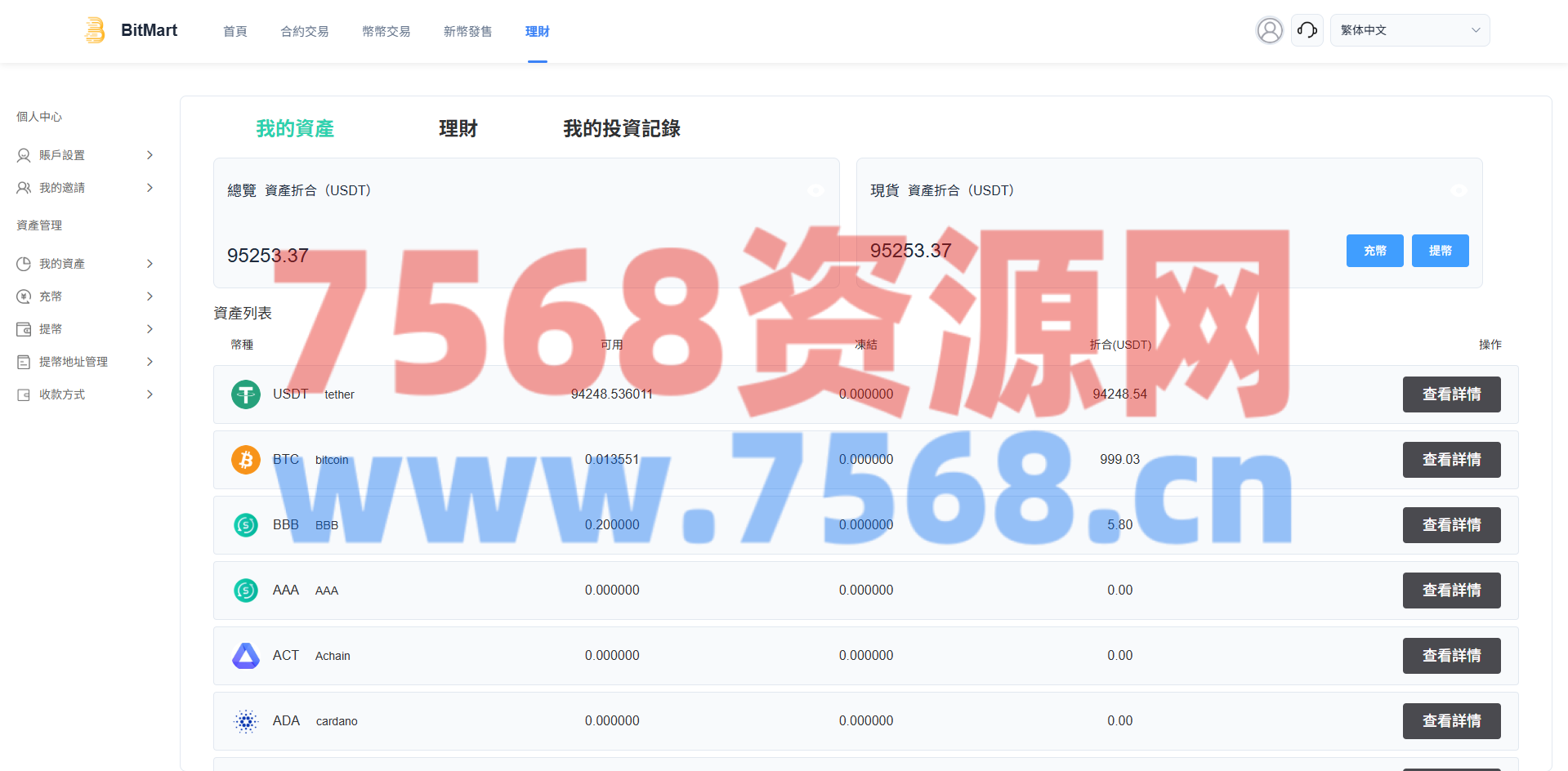The width and height of the screenshot is (1568, 771).
Task: Click the USDT tether coin icon
Action: pos(245,394)
